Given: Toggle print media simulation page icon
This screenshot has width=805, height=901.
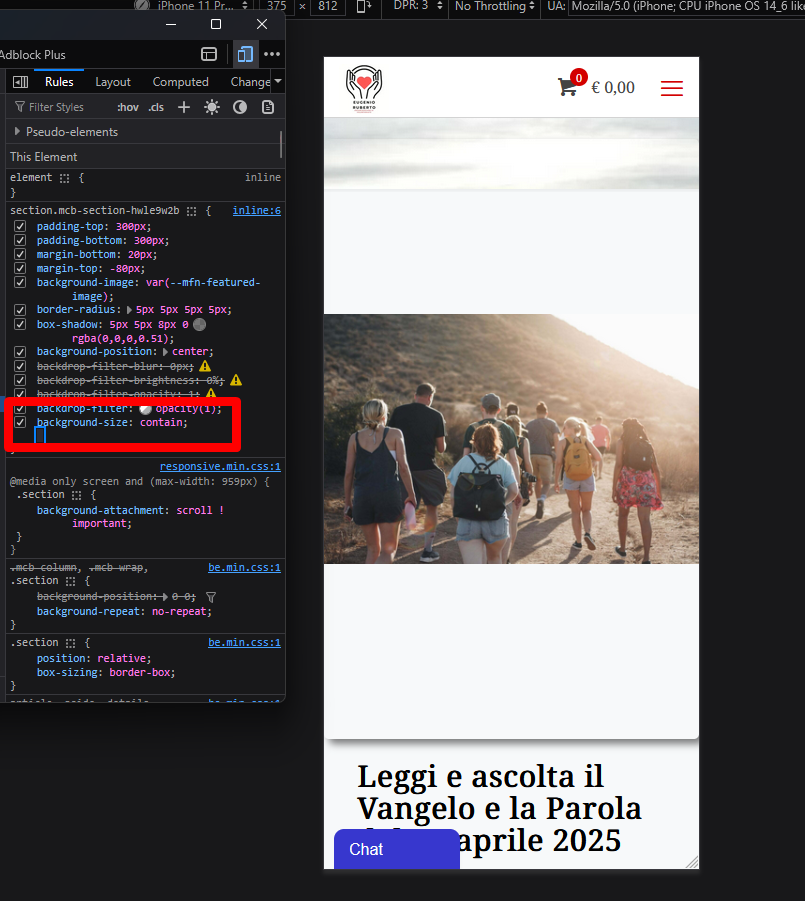Looking at the screenshot, I should 268,107.
